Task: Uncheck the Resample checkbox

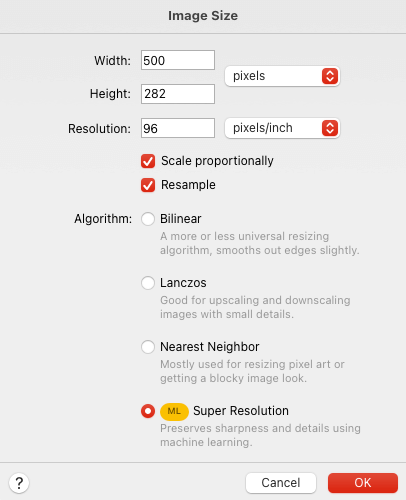Action: [x=148, y=185]
